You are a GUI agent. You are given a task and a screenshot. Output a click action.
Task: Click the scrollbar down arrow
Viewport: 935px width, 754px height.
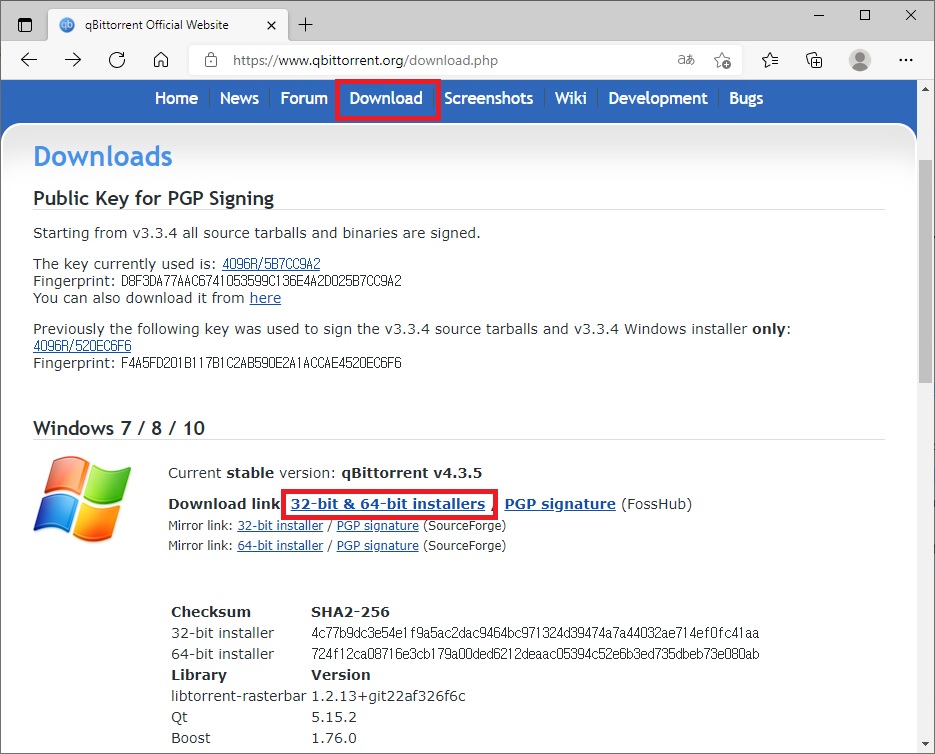tap(925, 744)
